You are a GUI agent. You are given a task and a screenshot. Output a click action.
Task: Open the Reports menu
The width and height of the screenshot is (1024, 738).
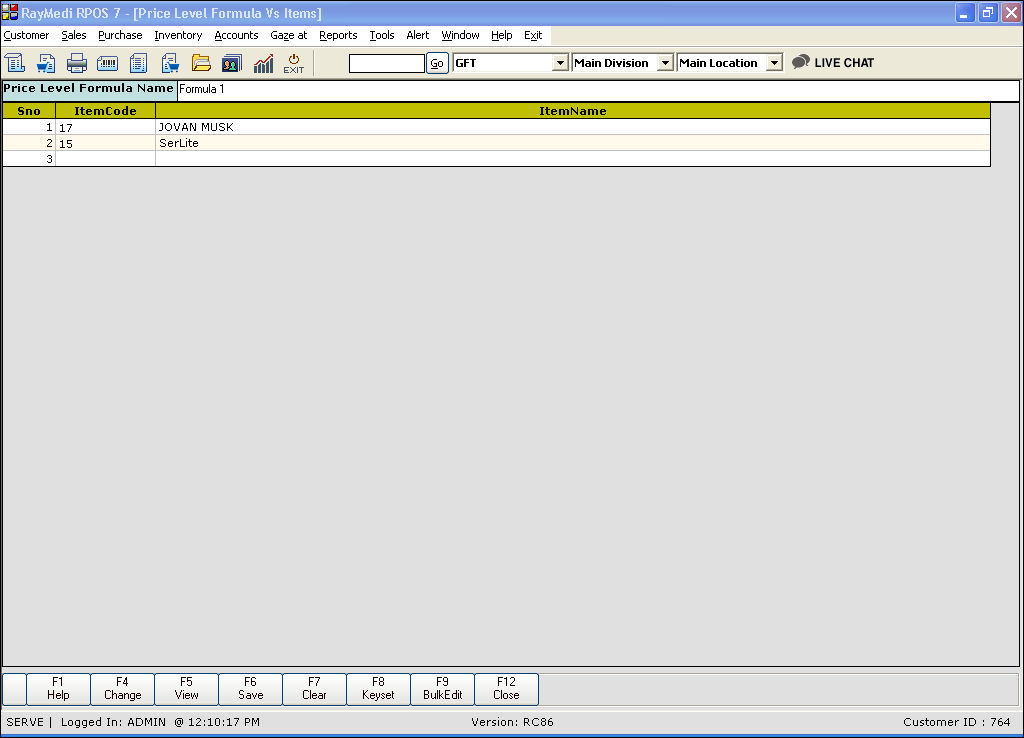pos(338,35)
